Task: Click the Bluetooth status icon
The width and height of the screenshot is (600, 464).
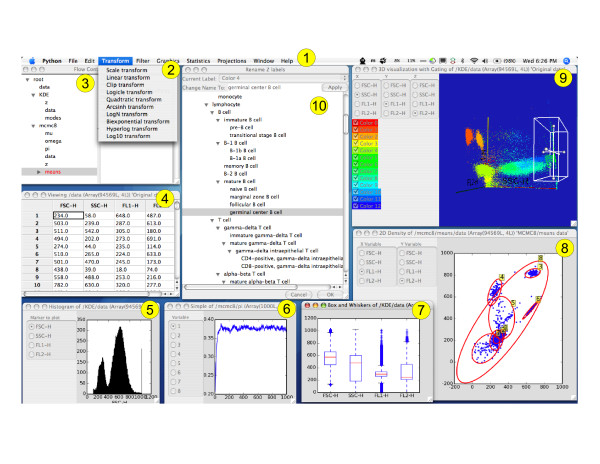Action: 463,61
